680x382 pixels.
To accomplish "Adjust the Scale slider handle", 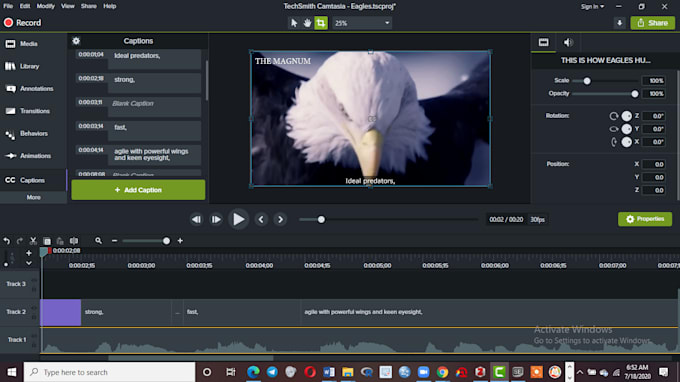I will (x=587, y=81).
